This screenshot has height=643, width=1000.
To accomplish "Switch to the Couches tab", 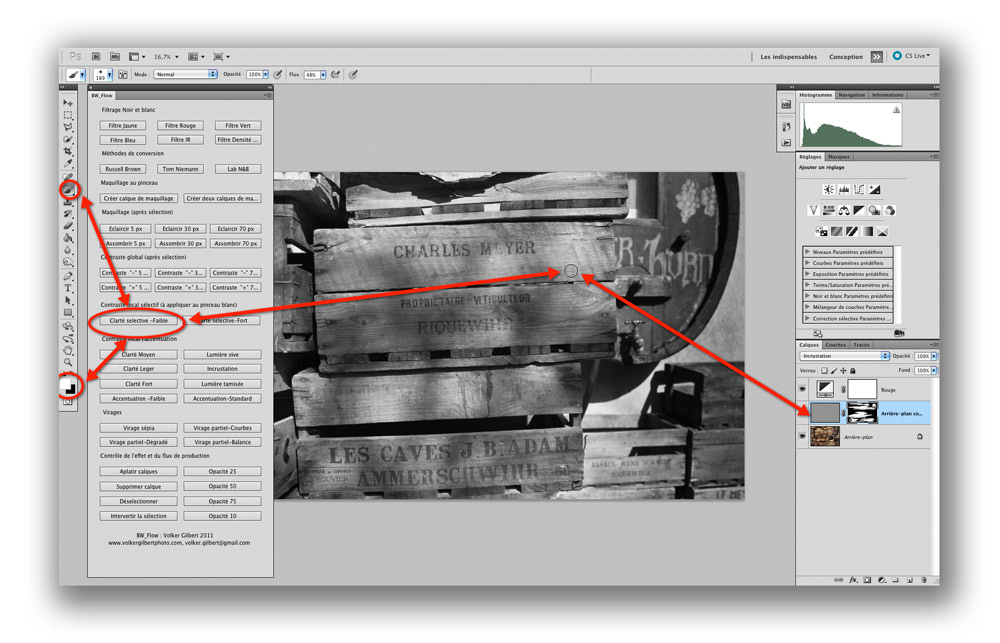I will click(835, 345).
